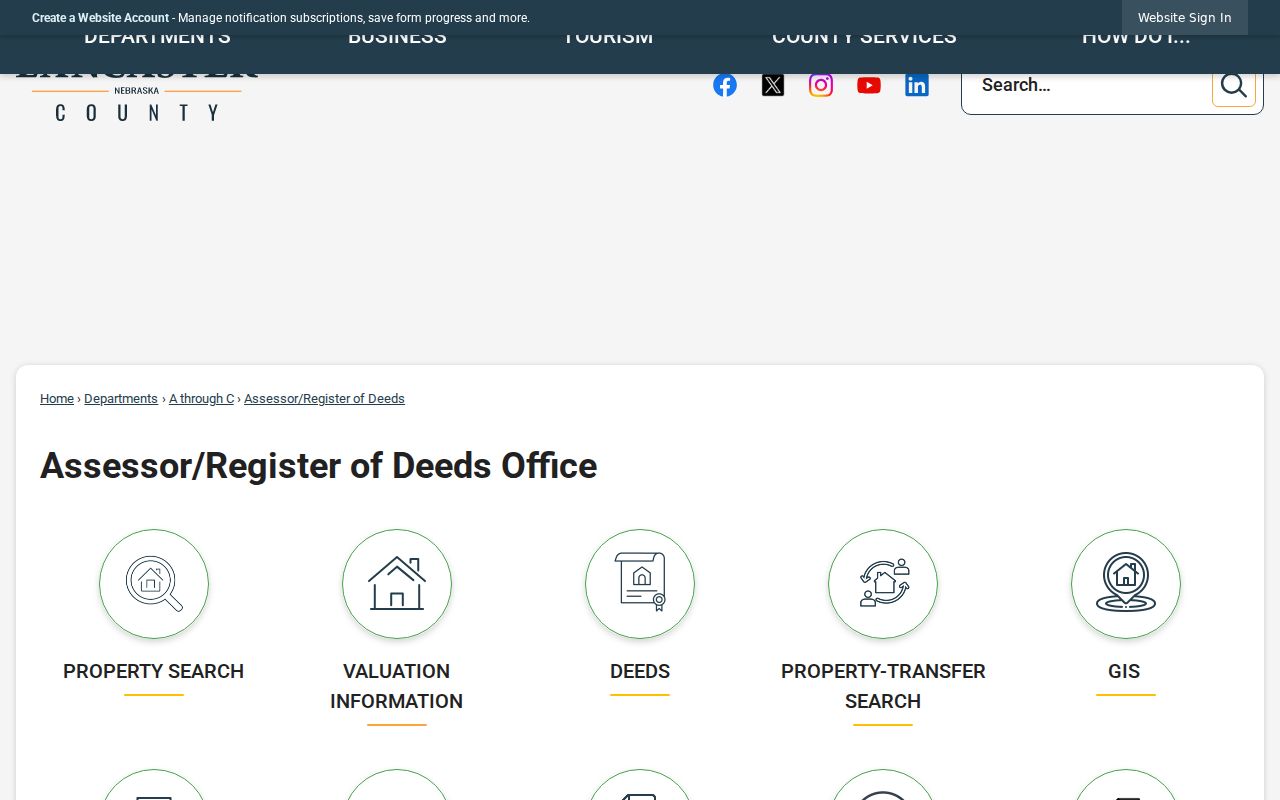This screenshot has height=800, width=1280.
Task: Open the Instagram social icon
Action: 821,85
